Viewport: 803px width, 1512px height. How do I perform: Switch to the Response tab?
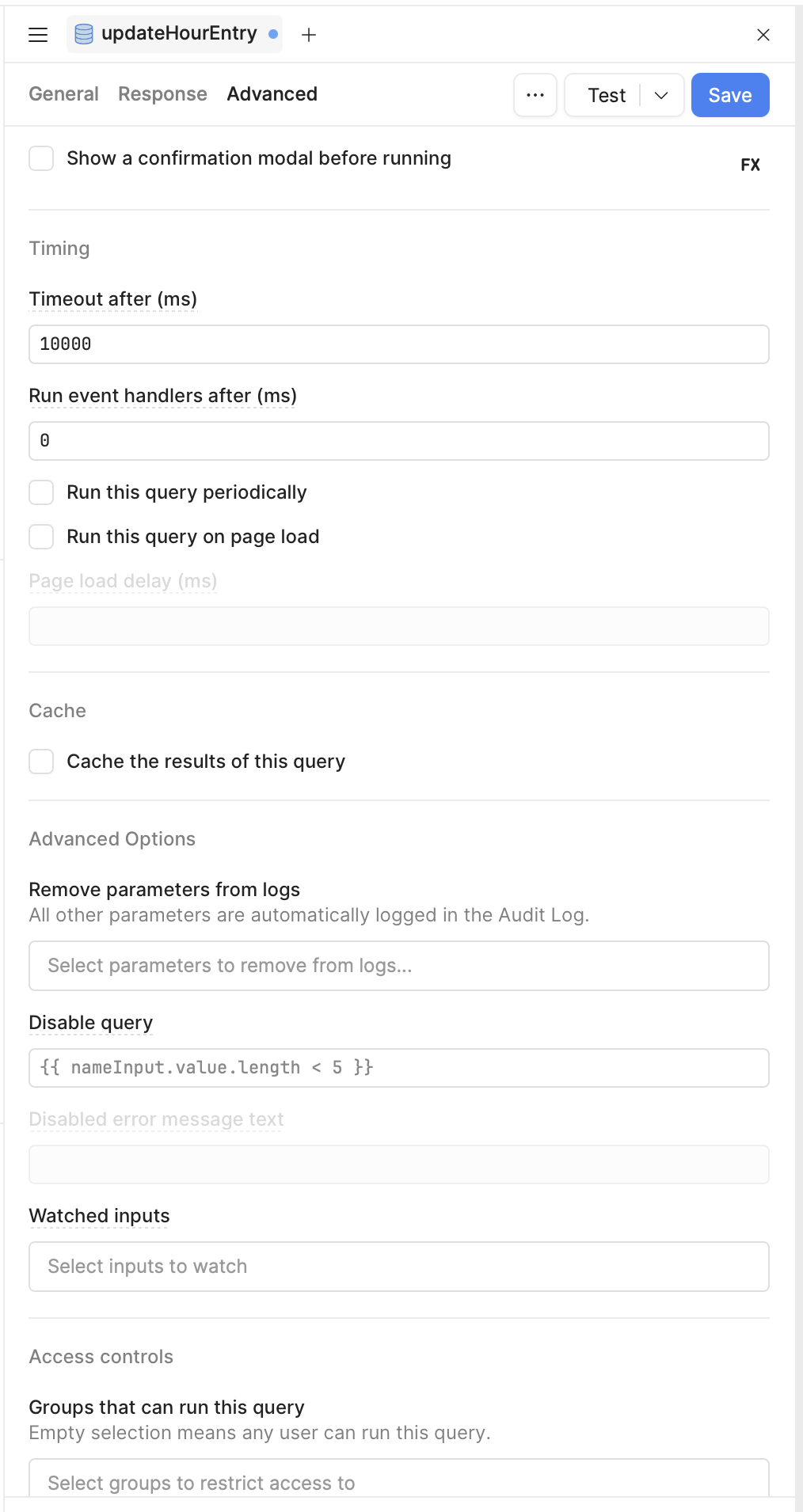pos(162,94)
